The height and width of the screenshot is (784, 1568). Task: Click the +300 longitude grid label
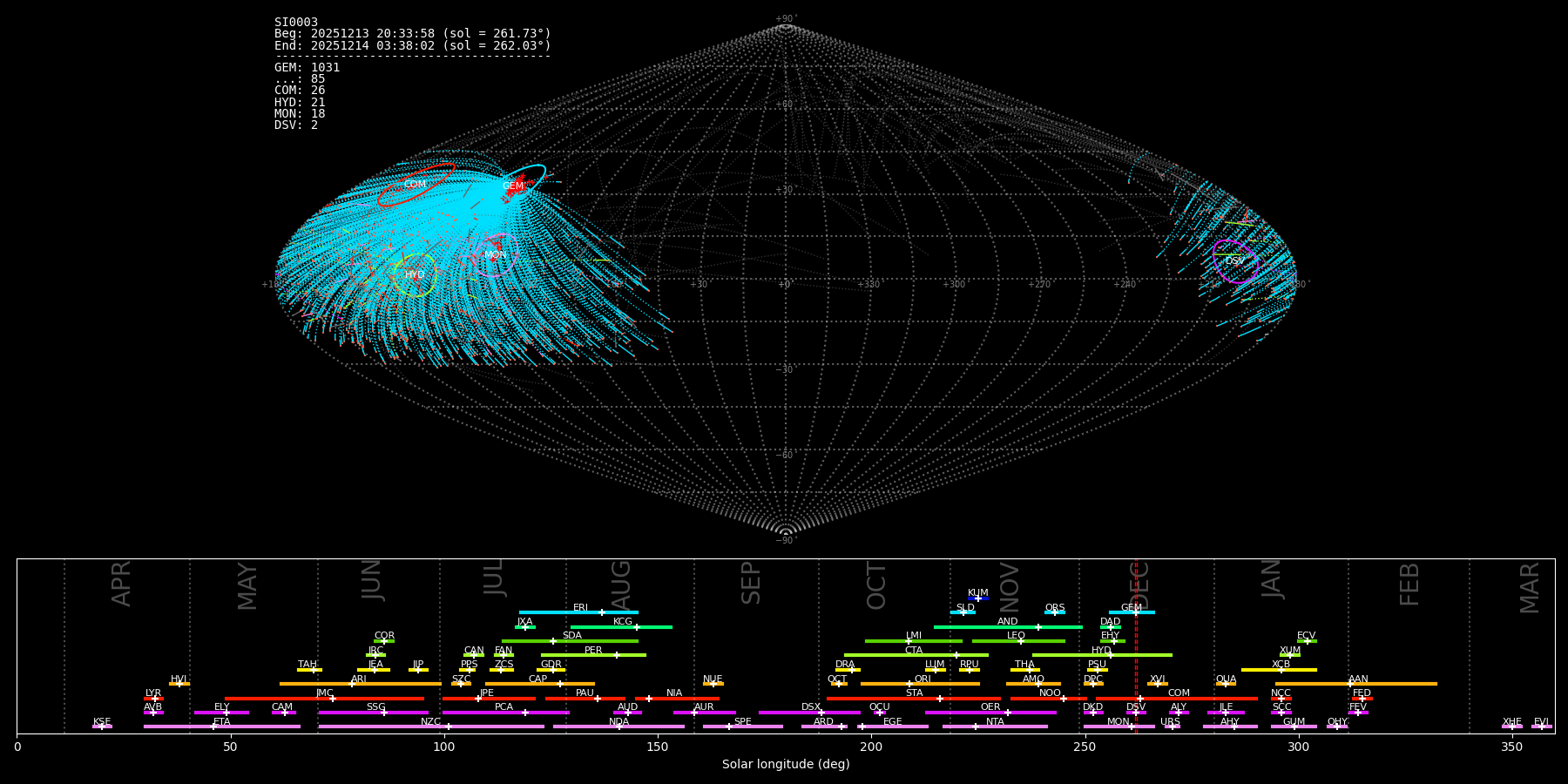(x=954, y=285)
